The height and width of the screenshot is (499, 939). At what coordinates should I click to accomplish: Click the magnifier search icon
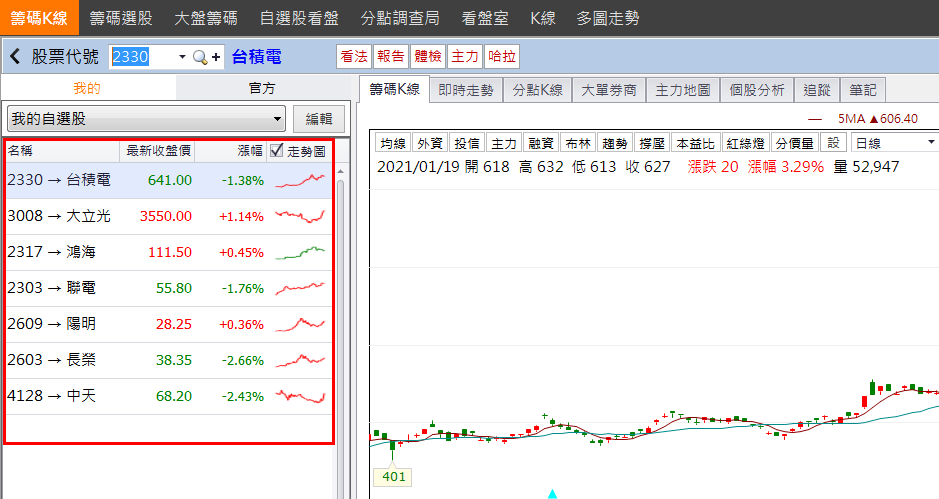pyautogui.click(x=200, y=57)
